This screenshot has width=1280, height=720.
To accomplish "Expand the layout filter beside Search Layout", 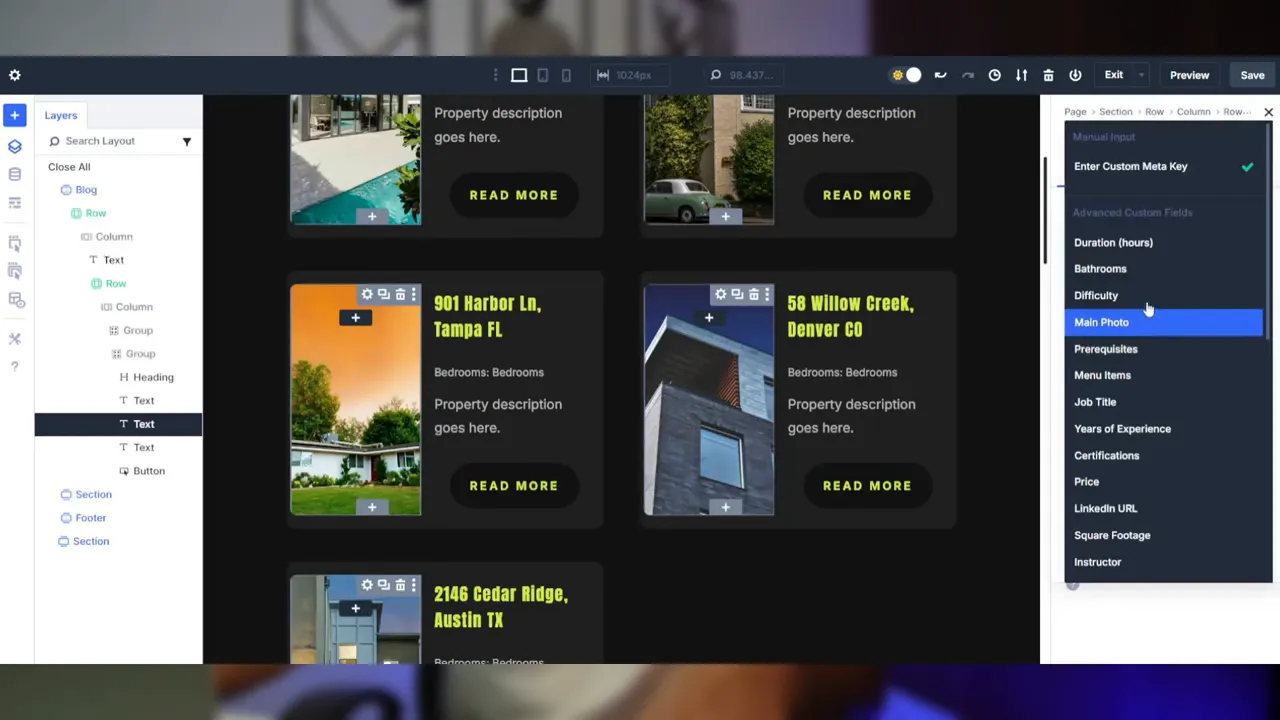I will coord(186,141).
